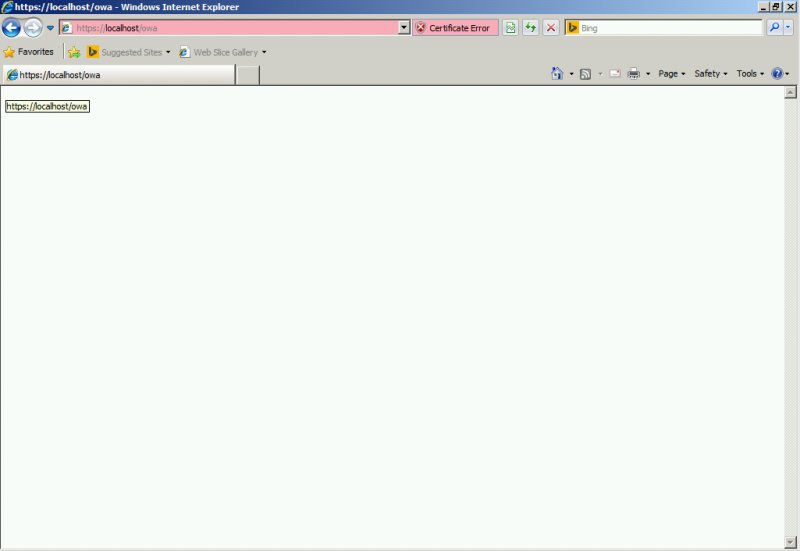Click the Certificate Error warning
The height and width of the screenshot is (551, 800).
point(455,28)
